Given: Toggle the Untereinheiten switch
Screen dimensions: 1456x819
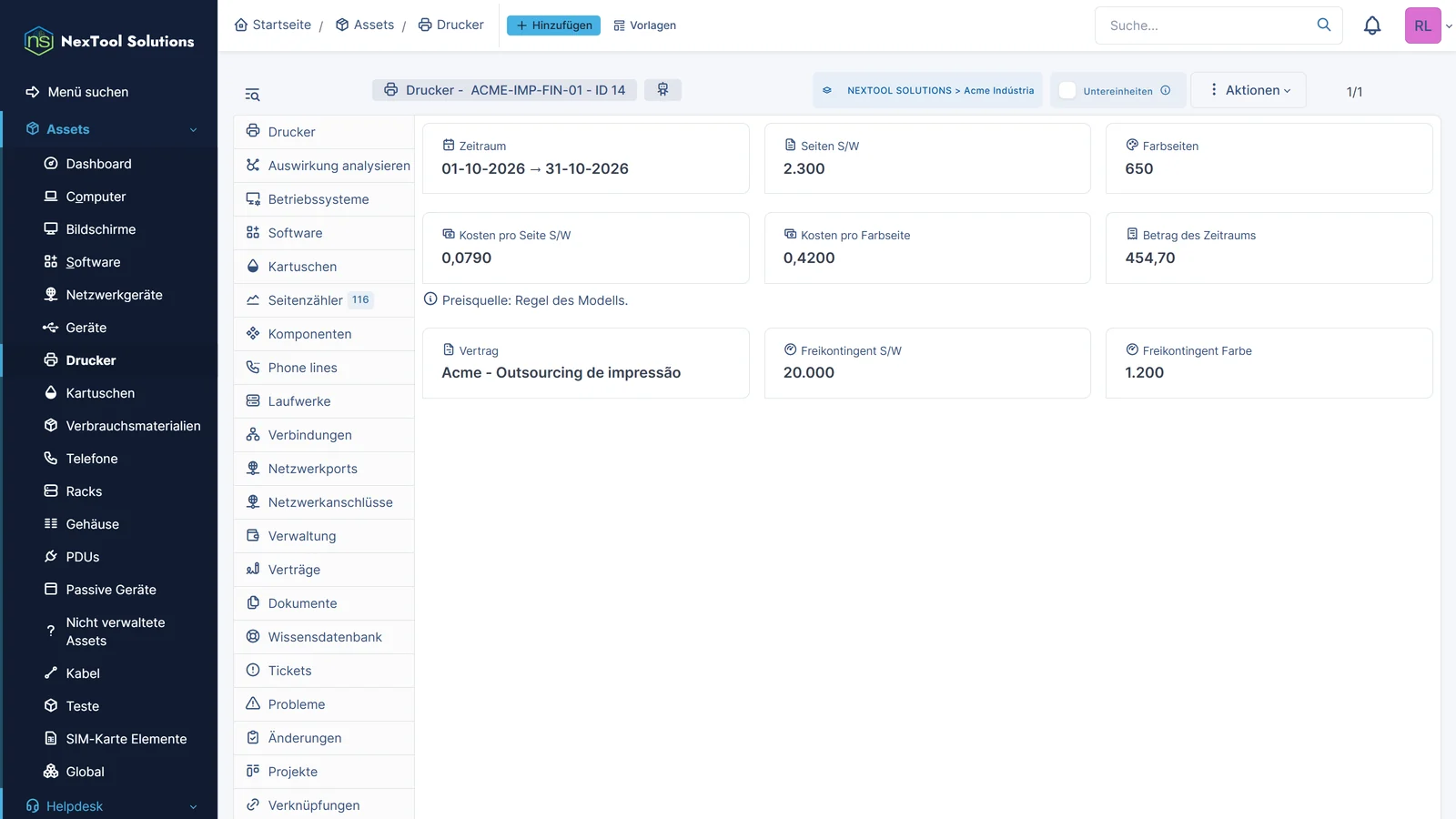Looking at the screenshot, I should (1067, 90).
